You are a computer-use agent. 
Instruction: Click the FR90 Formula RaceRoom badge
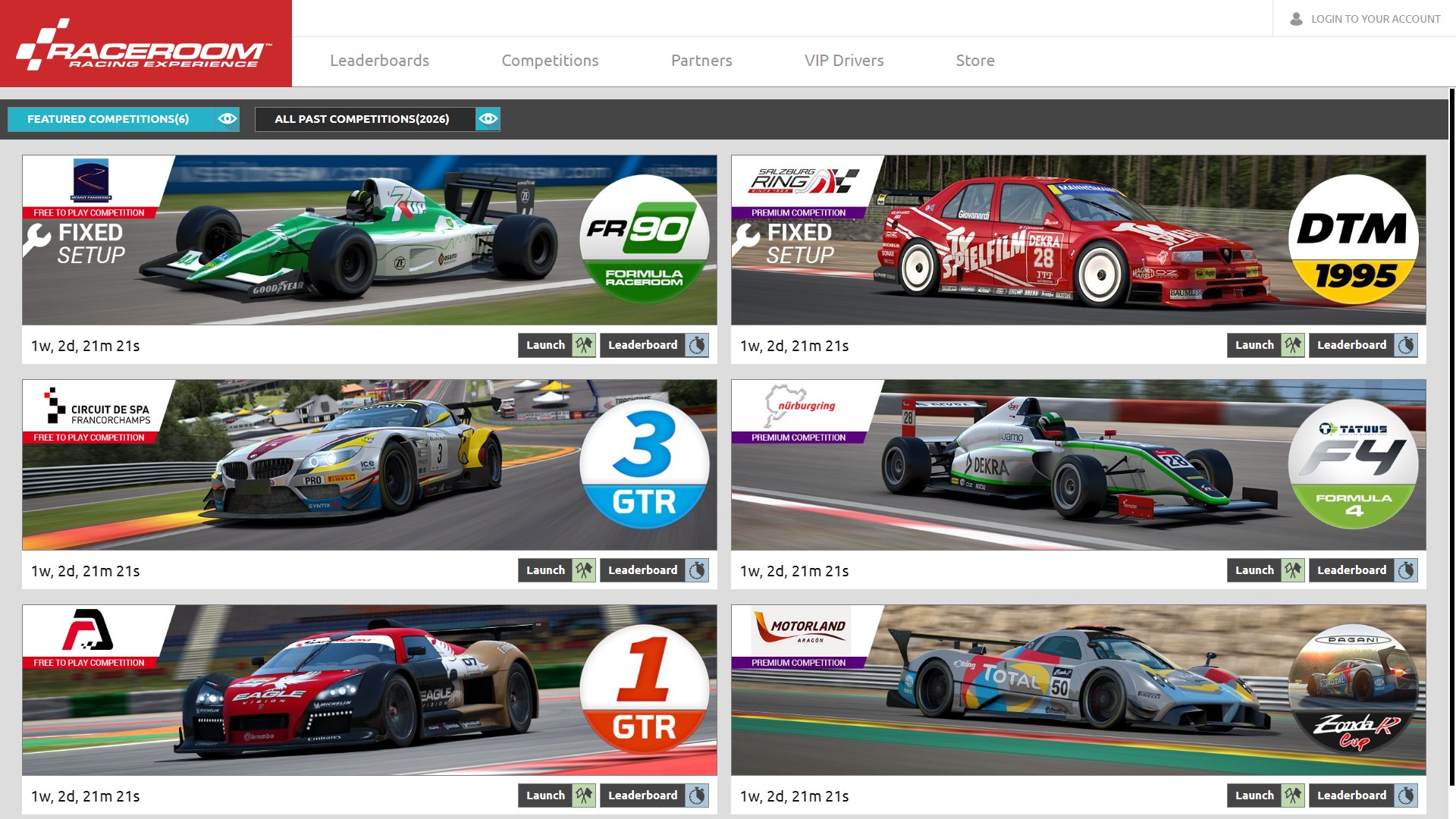coord(646,241)
